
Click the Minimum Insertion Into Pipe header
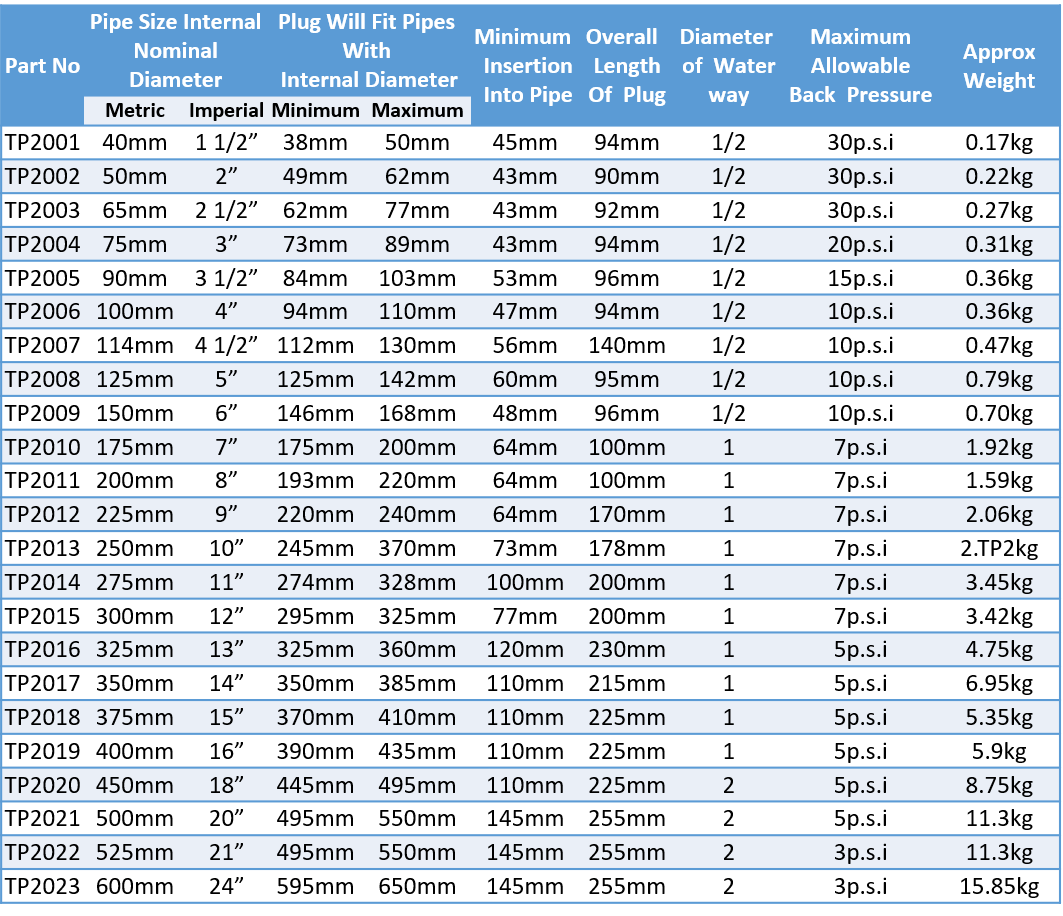click(523, 66)
